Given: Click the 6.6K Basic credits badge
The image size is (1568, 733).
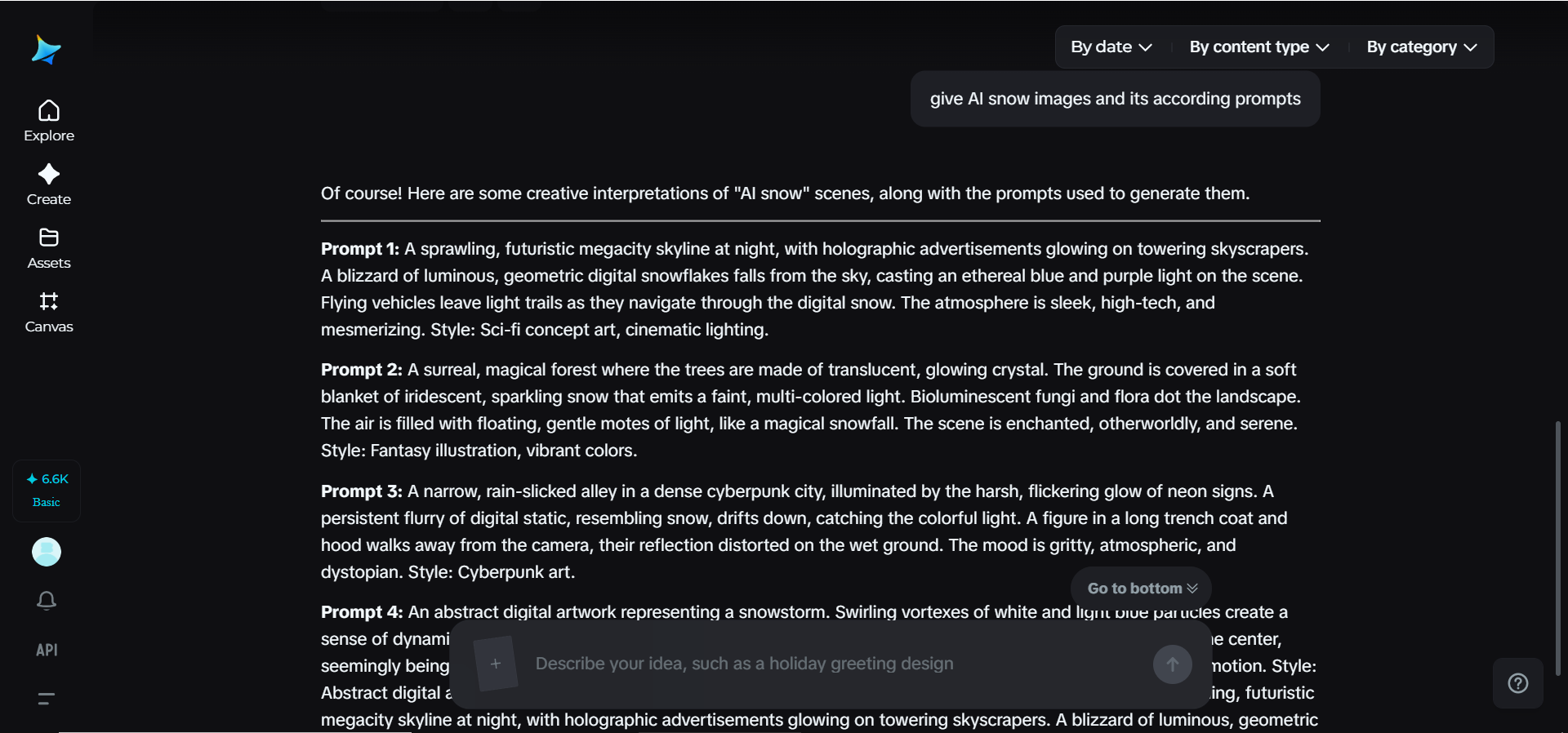Looking at the screenshot, I should click(x=47, y=490).
